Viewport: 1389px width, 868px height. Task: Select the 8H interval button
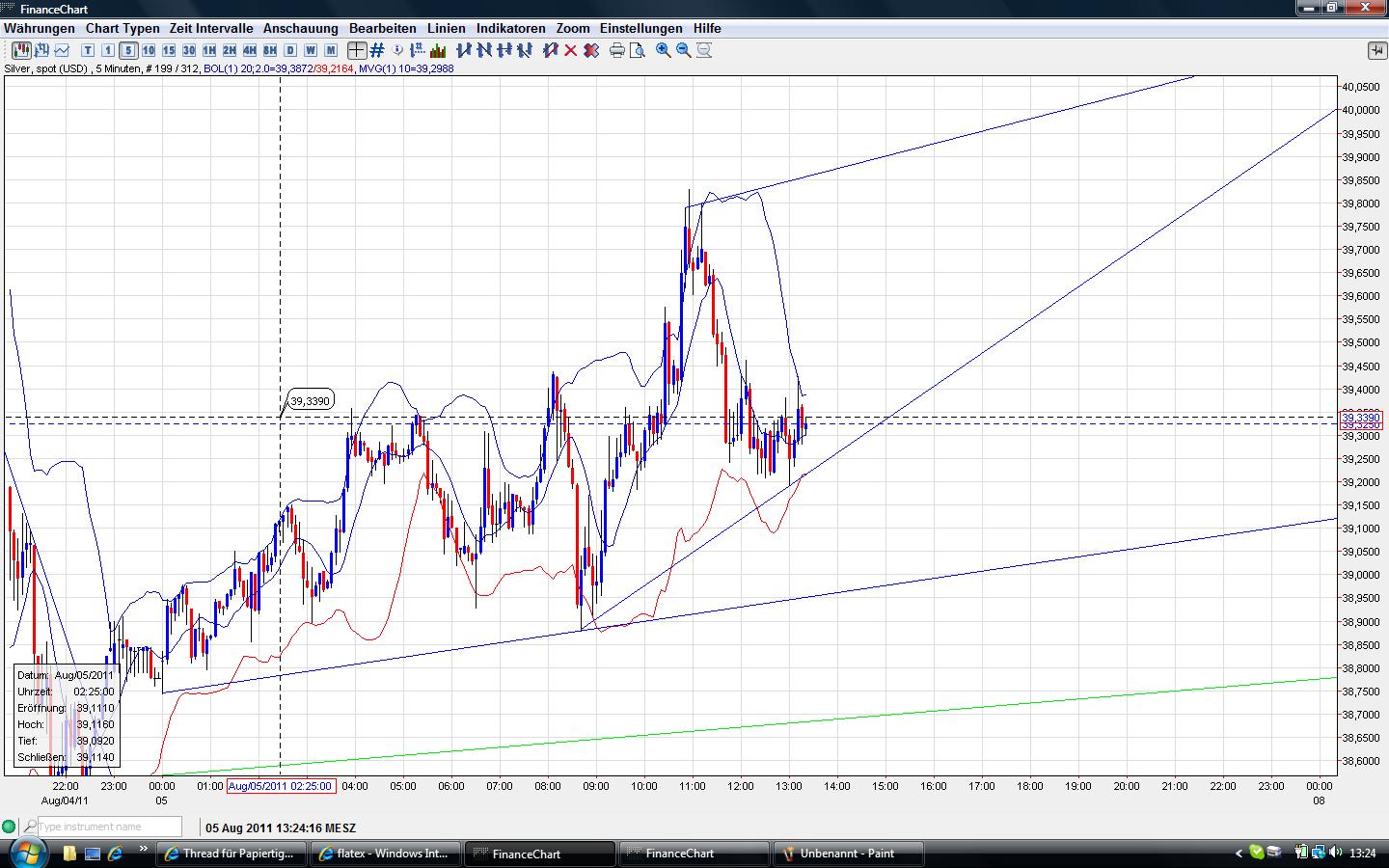coord(270,50)
